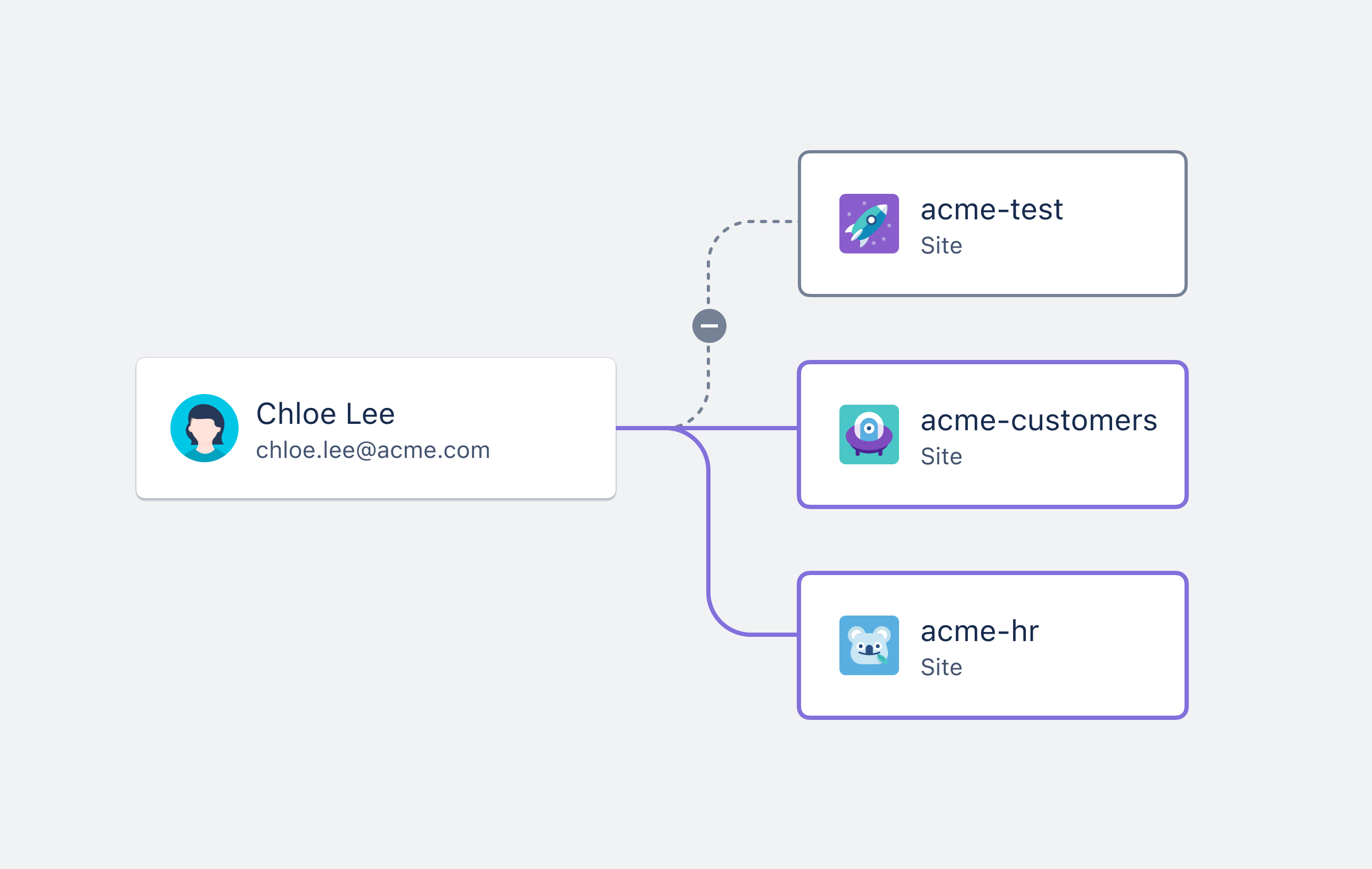Select the Chloe Lee user card
1372x869 pixels.
point(376,428)
